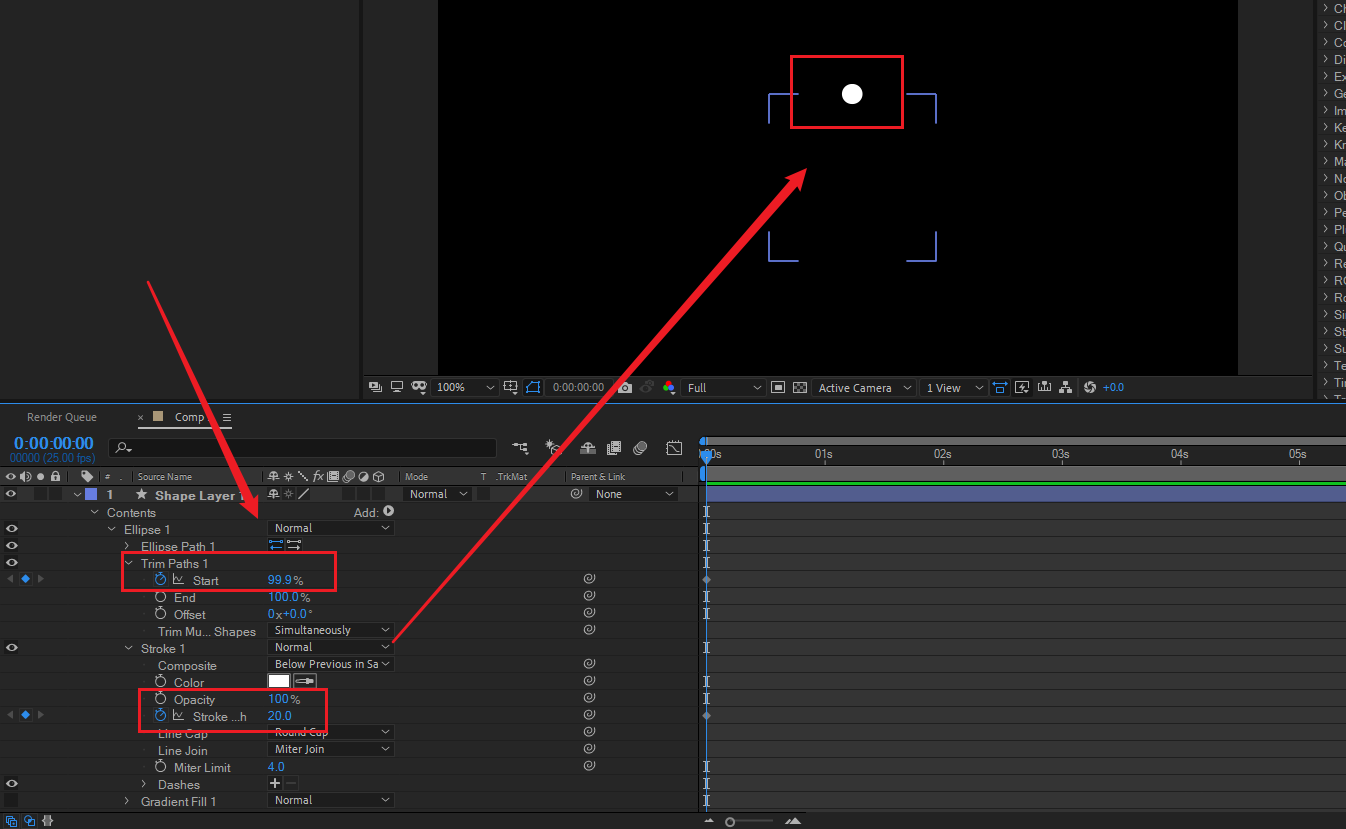The width and height of the screenshot is (1346, 829).
Task: Click the stroke color eyedropper
Action: [x=304, y=682]
